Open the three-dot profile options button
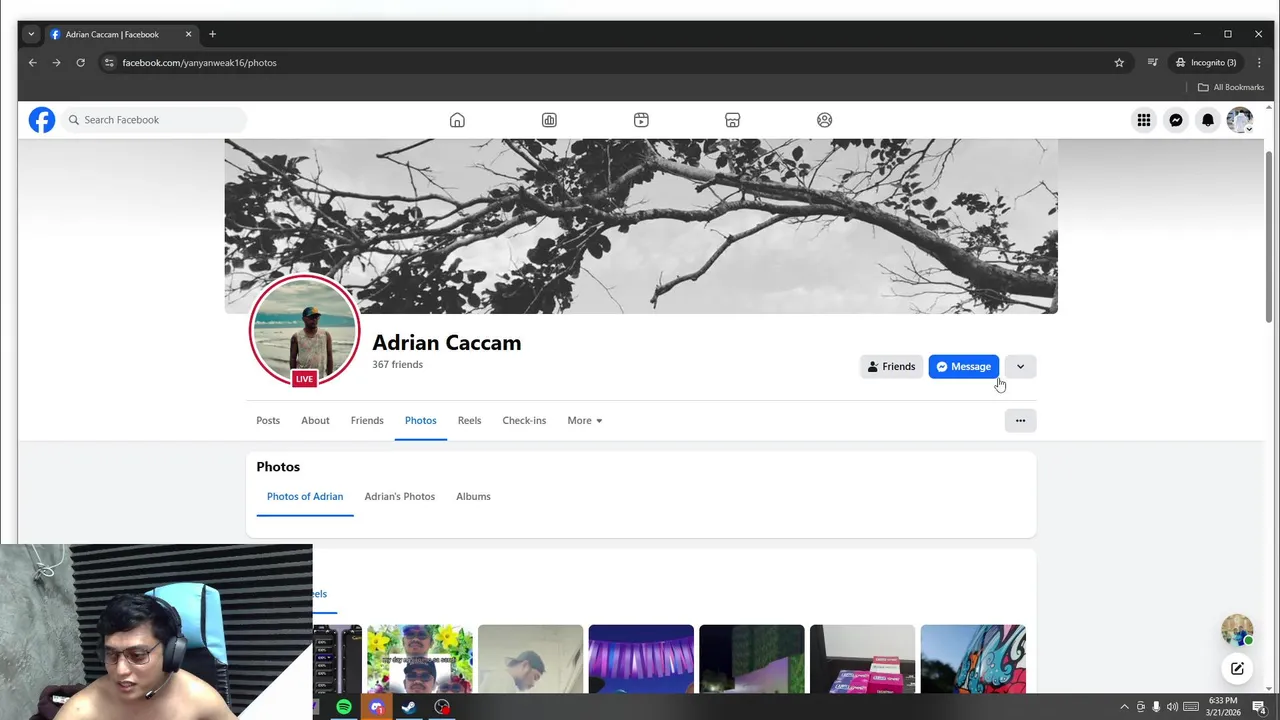The width and height of the screenshot is (1280, 720). [1020, 420]
